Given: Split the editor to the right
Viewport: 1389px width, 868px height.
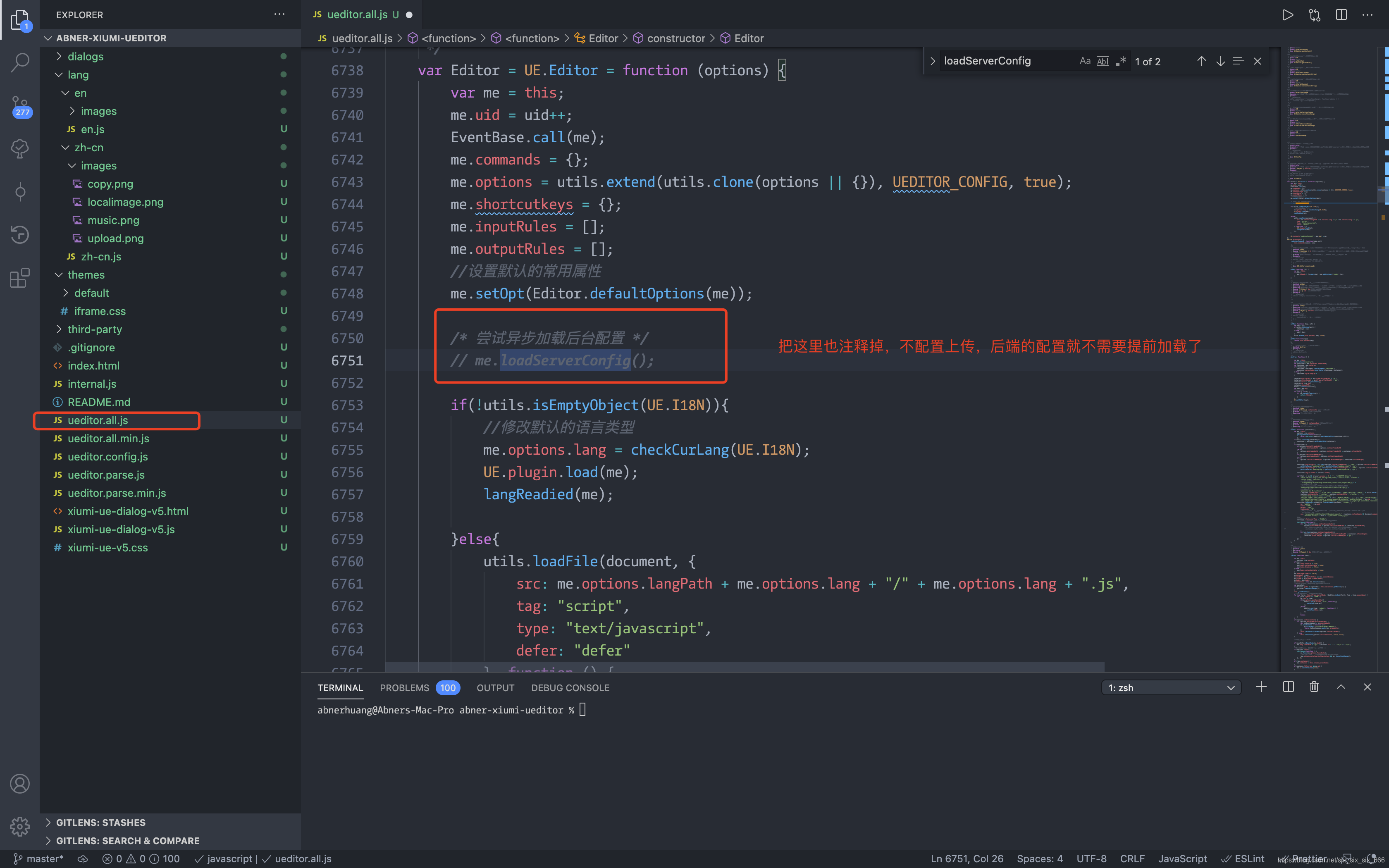Looking at the screenshot, I should pos(1341,15).
